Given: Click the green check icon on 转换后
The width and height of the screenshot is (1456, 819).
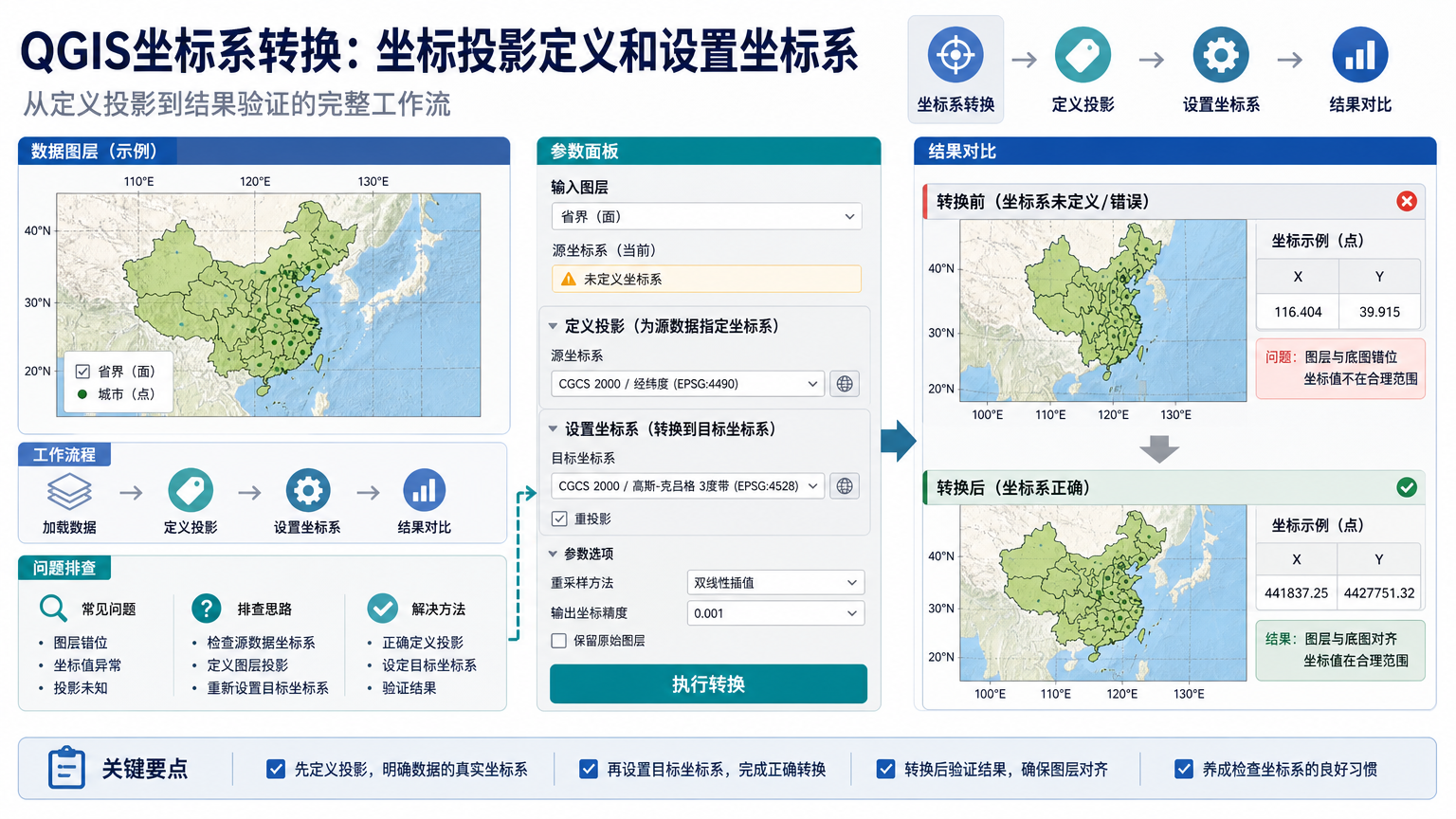Looking at the screenshot, I should click(x=1407, y=487).
